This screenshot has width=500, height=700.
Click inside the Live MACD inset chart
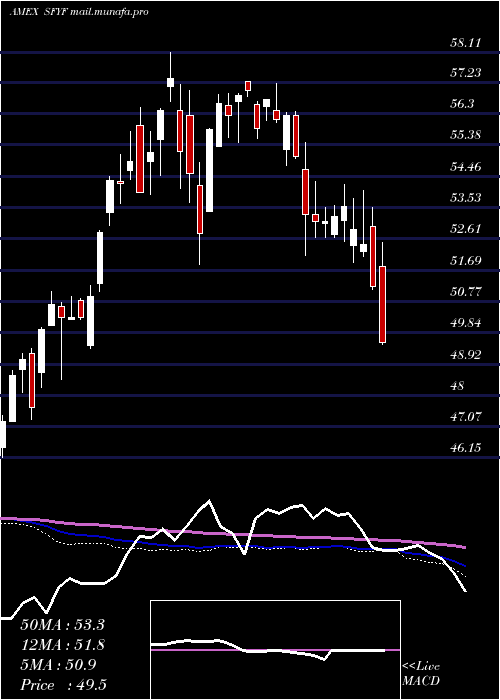coord(275,650)
